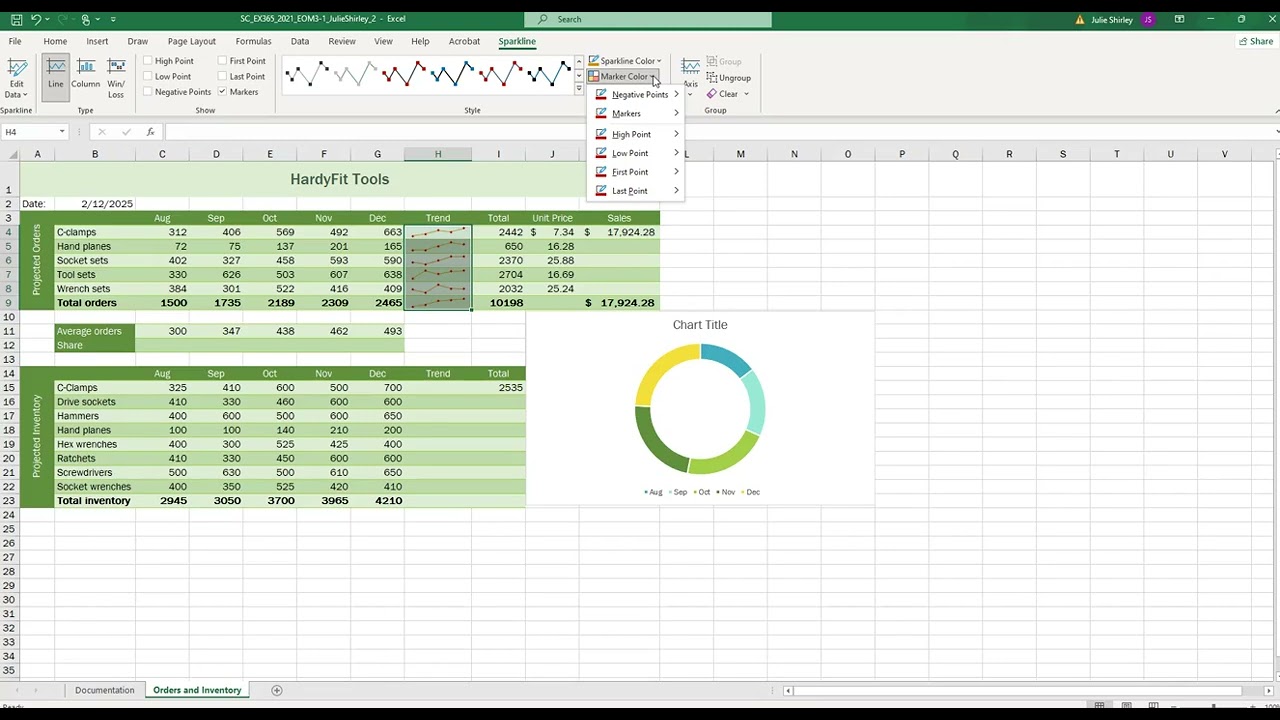
Task: Expand the formula bar chevron
Action: click(1277, 132)
